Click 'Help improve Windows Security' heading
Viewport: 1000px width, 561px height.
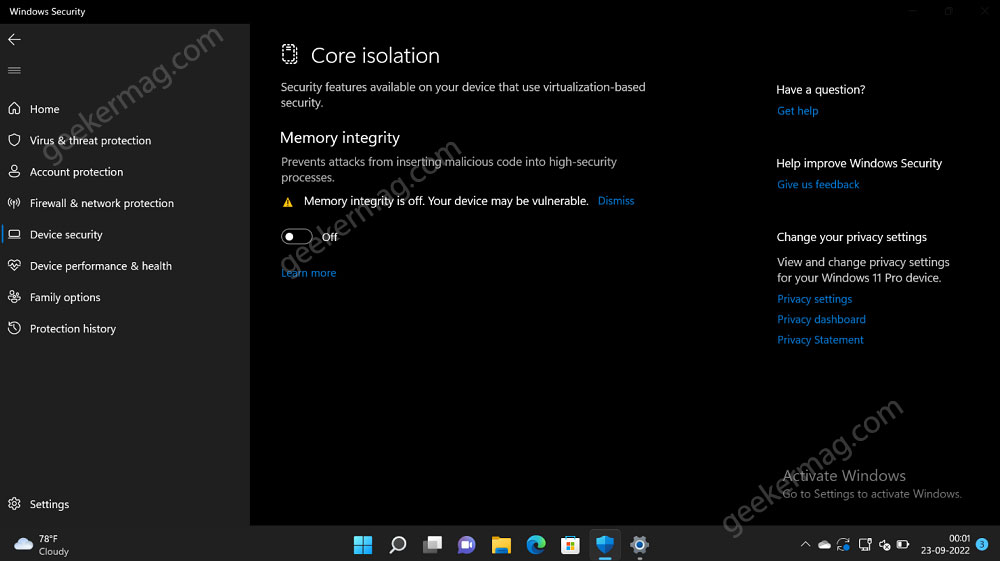(859, 163)
